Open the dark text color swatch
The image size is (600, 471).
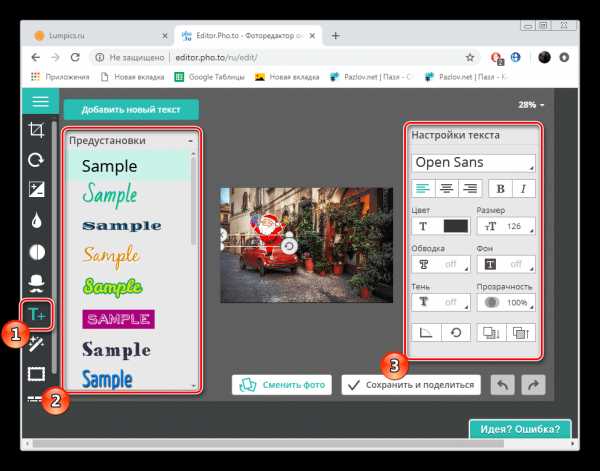(455, 226)
